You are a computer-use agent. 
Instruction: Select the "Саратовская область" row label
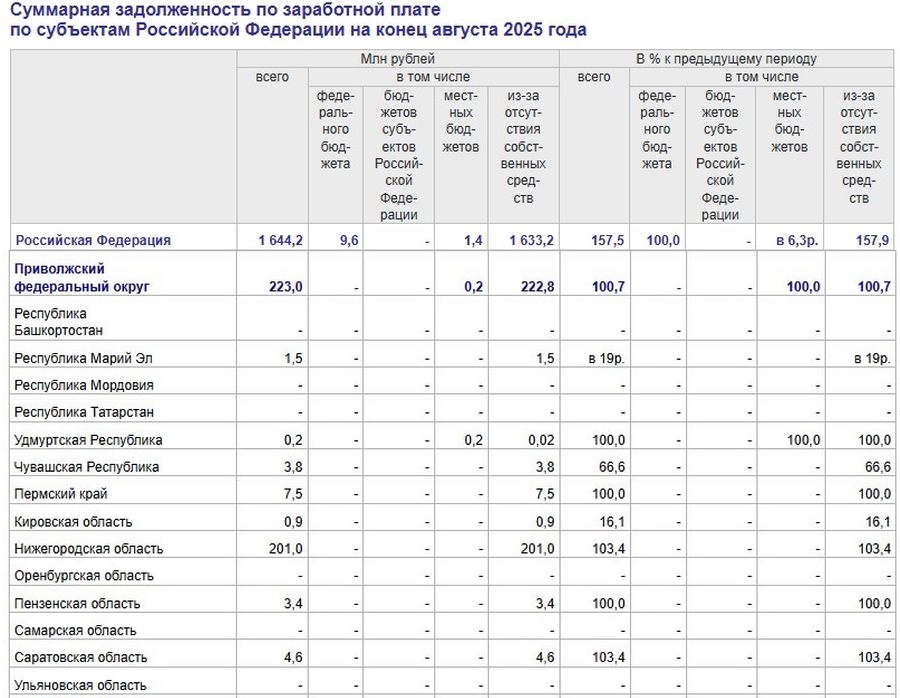[81, 658]
